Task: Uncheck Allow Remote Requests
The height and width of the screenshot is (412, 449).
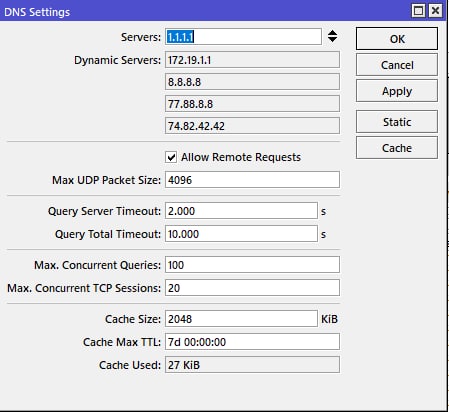Action: [x=171, y=157]
